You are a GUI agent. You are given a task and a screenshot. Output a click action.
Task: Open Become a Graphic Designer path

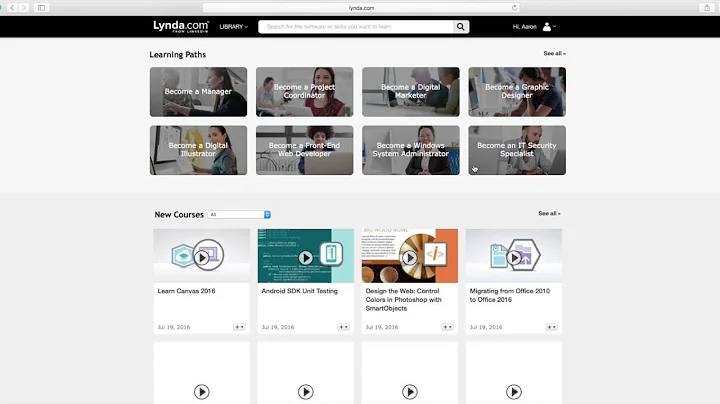point(517,92)
